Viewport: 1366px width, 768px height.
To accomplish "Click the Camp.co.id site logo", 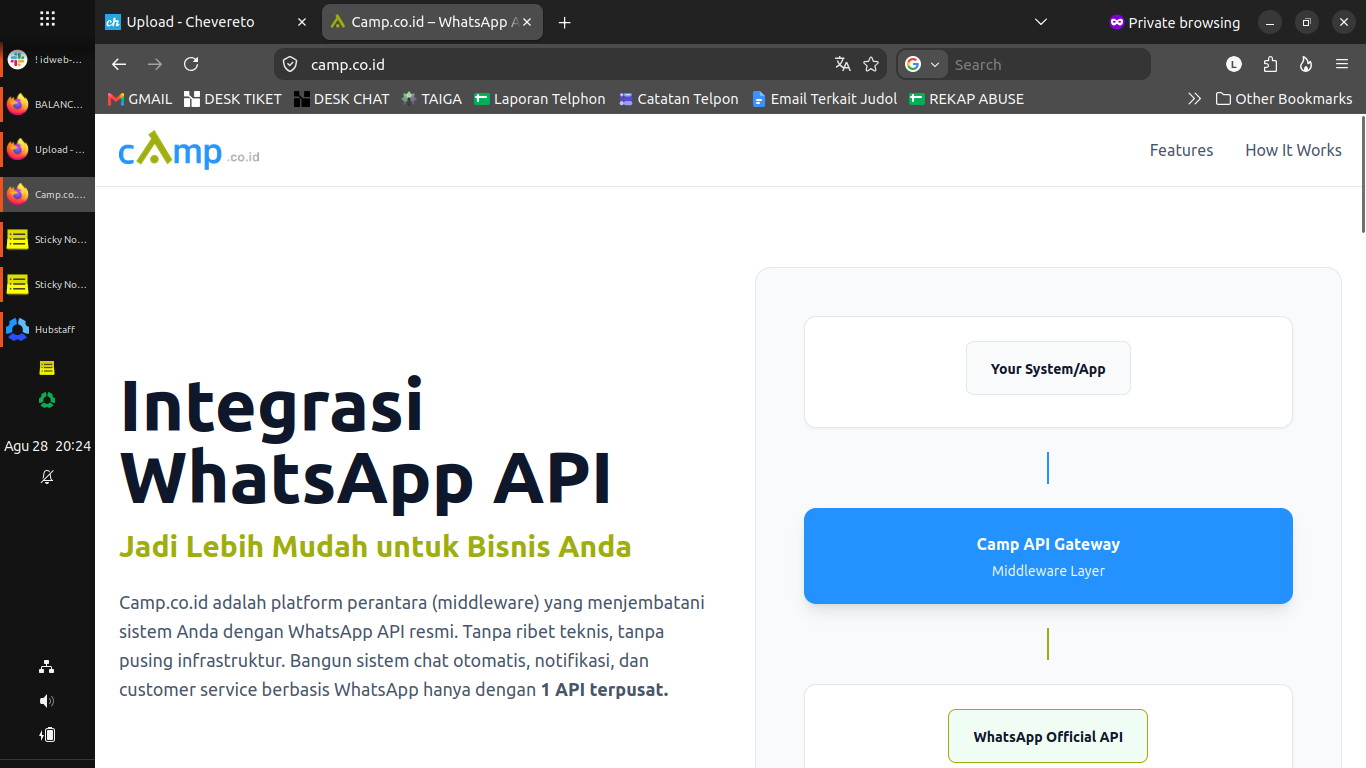I will click(x=189, y=150).
